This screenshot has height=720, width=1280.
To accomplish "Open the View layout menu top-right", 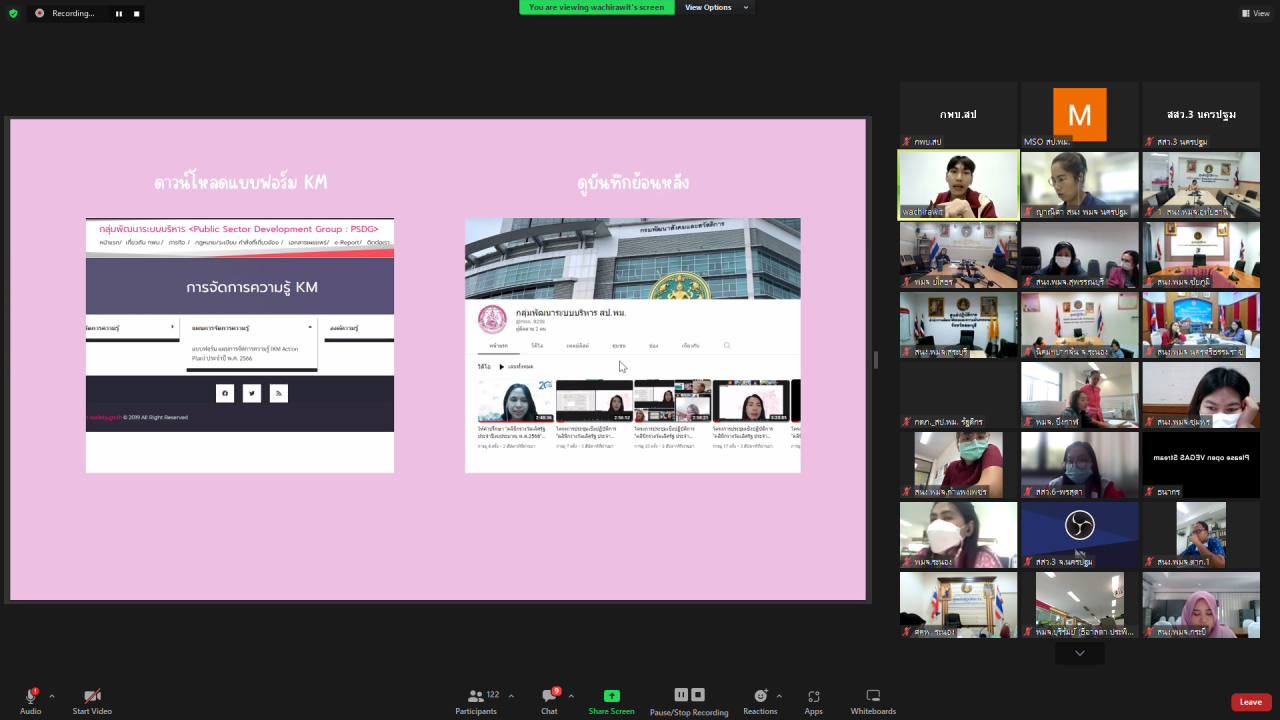I will click(x=1255, y=13).
